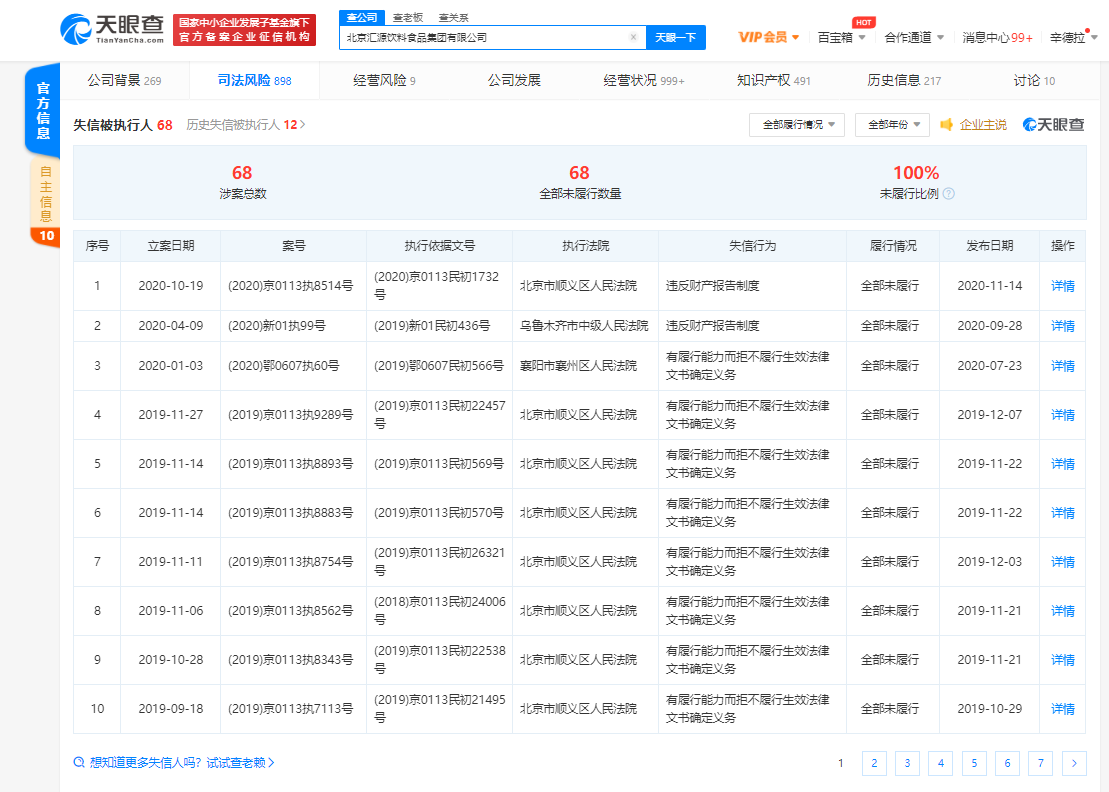Click the 全部未履行数量 68 statistic
The image size is (1109, 792).
click(579, 182)
